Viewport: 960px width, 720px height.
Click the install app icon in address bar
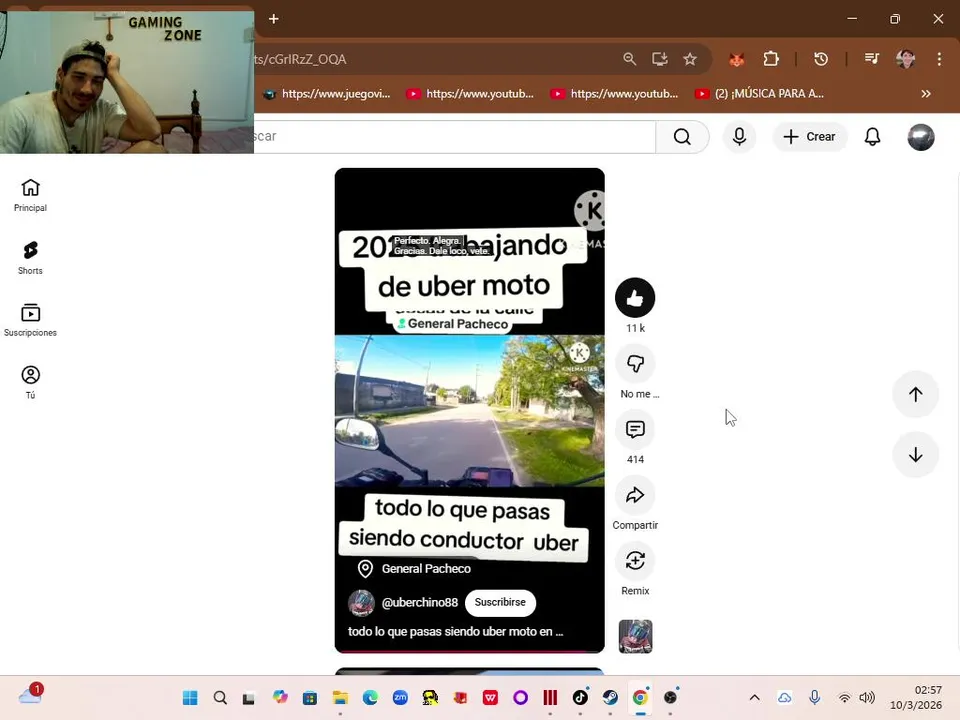[x=659, y=59]
